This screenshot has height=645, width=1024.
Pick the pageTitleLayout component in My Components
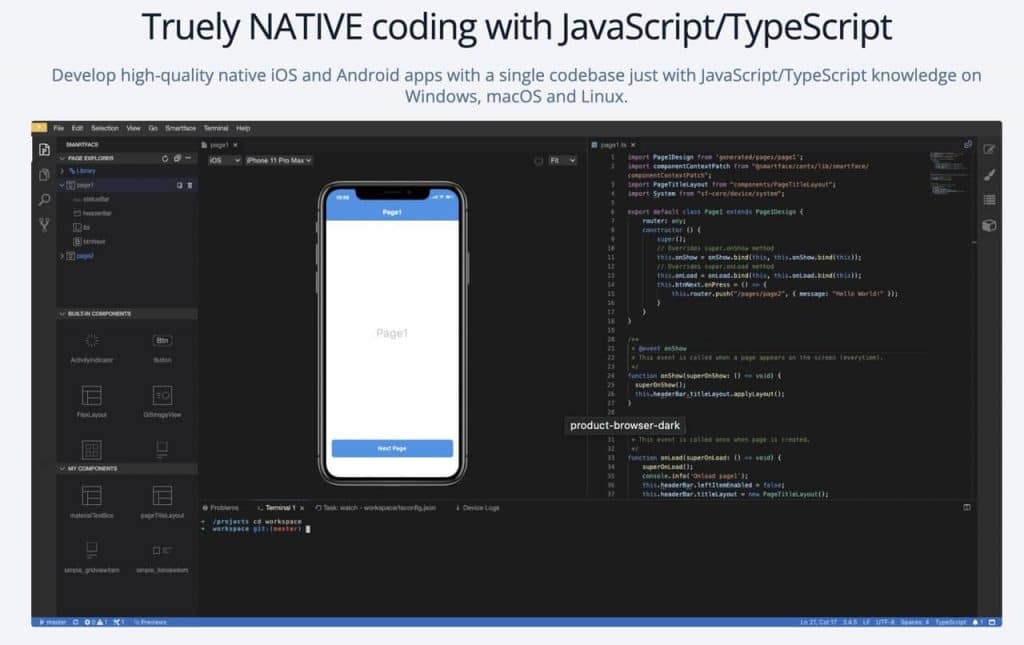tap(162, 496)
